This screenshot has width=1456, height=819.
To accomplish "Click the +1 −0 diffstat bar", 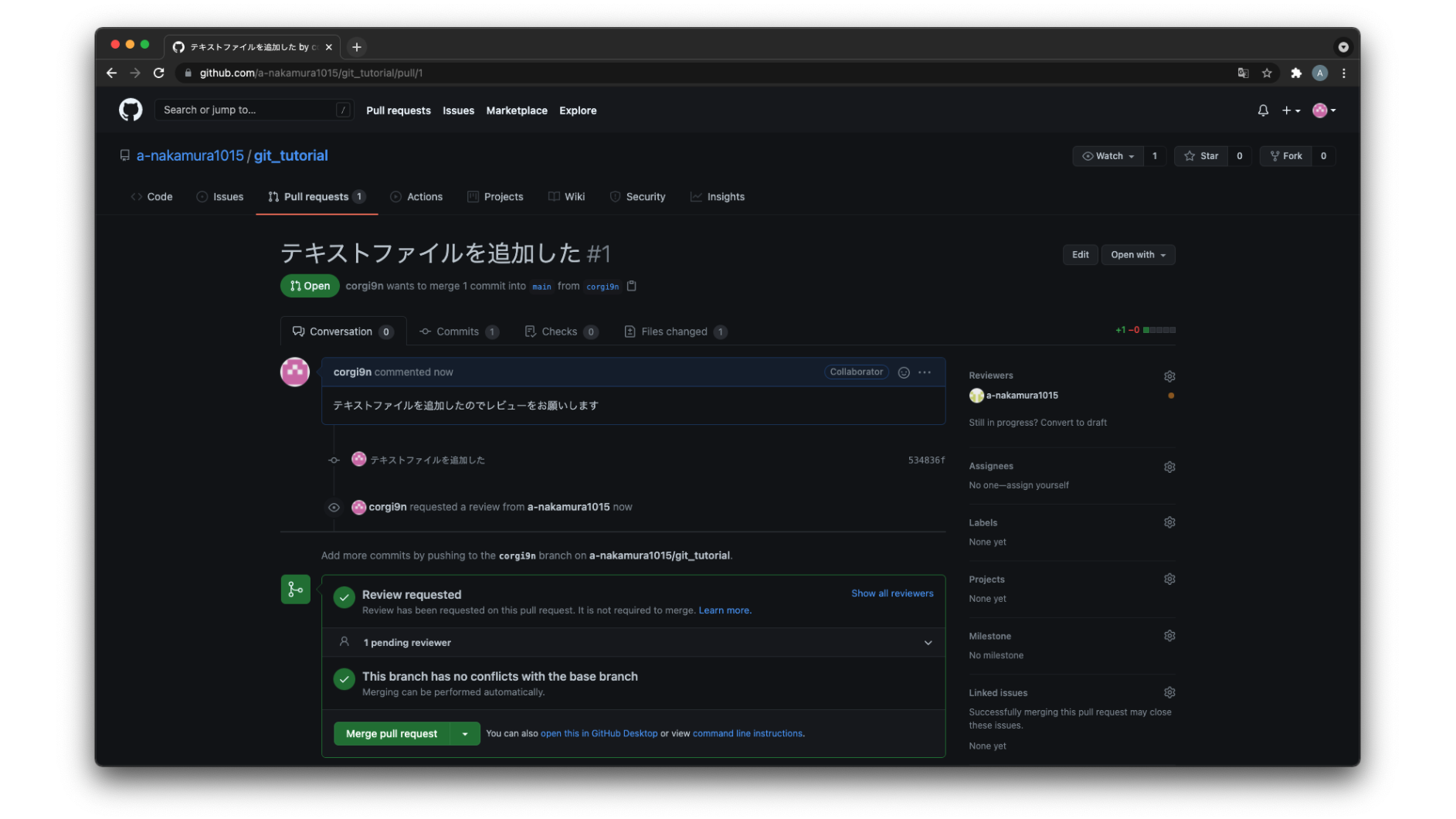I will [x=1145, y=331].
